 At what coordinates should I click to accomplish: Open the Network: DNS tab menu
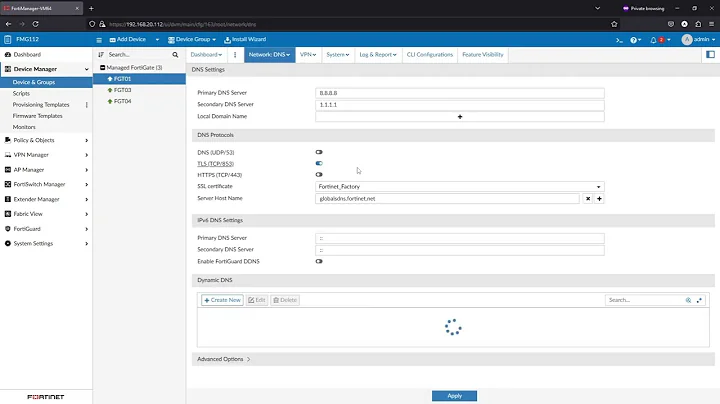pyautogui.click(x=270, y=55)
